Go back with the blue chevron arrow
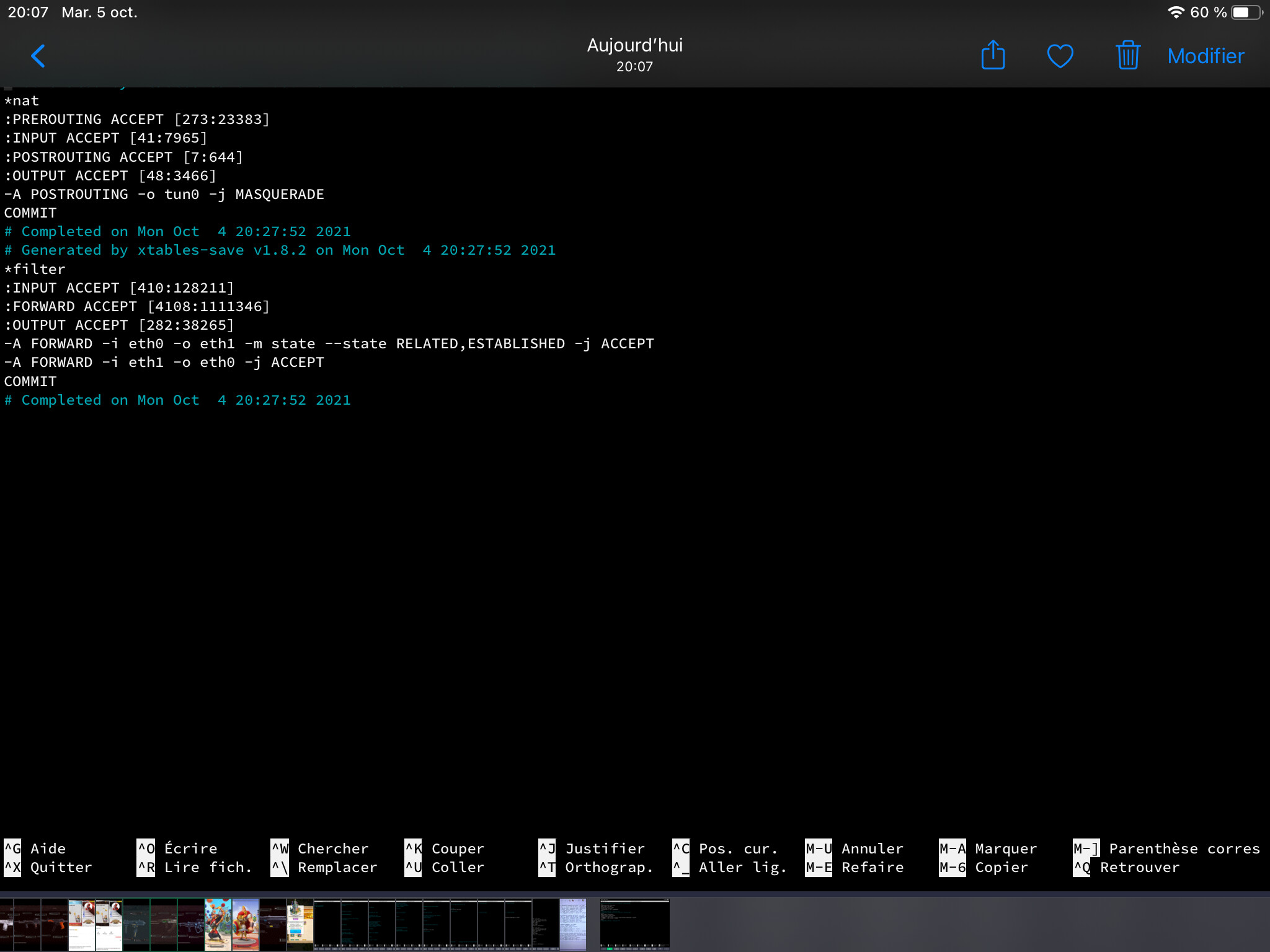Image resolution: width=1270 pixels, height=952 pixels. 38,56
